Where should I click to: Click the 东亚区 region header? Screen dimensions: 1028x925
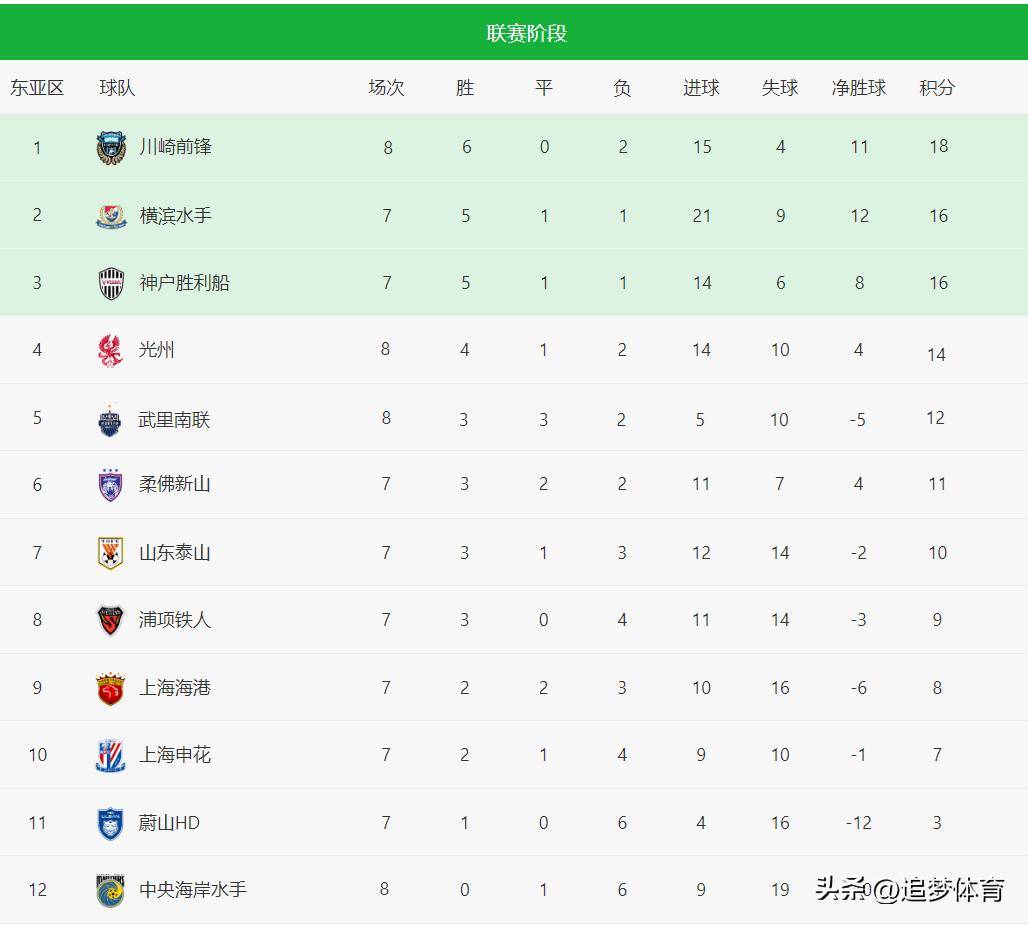pos(37,88)
